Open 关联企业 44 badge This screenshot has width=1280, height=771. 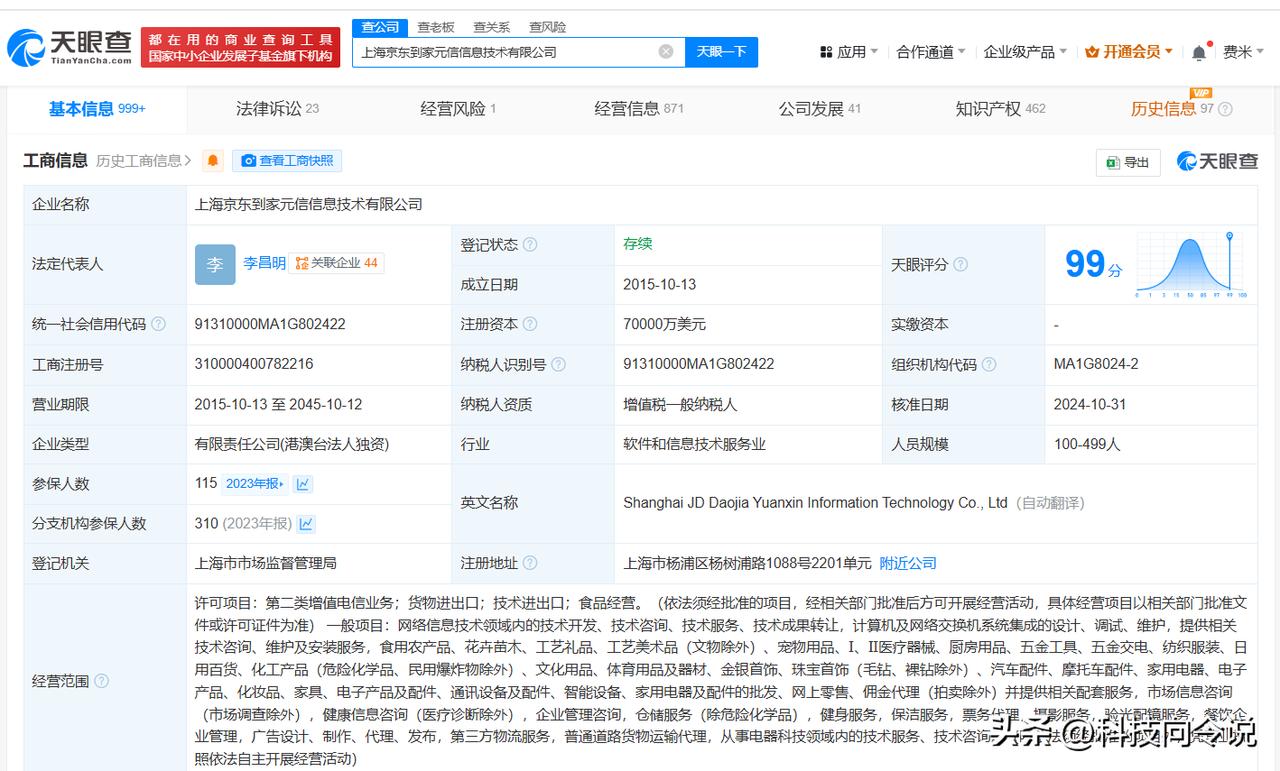tap(337, 263)
